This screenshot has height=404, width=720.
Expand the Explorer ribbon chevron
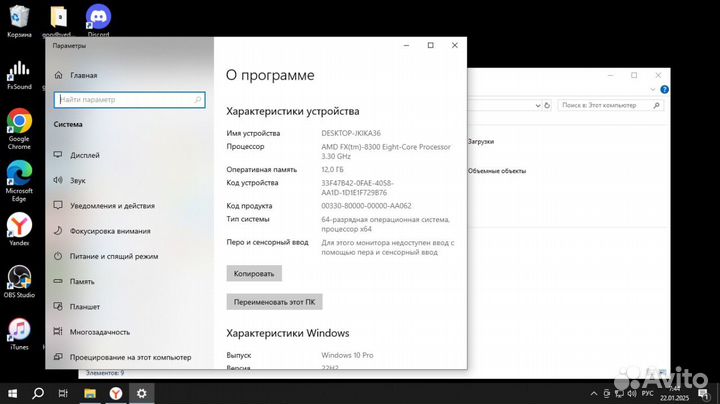(652, 90)
